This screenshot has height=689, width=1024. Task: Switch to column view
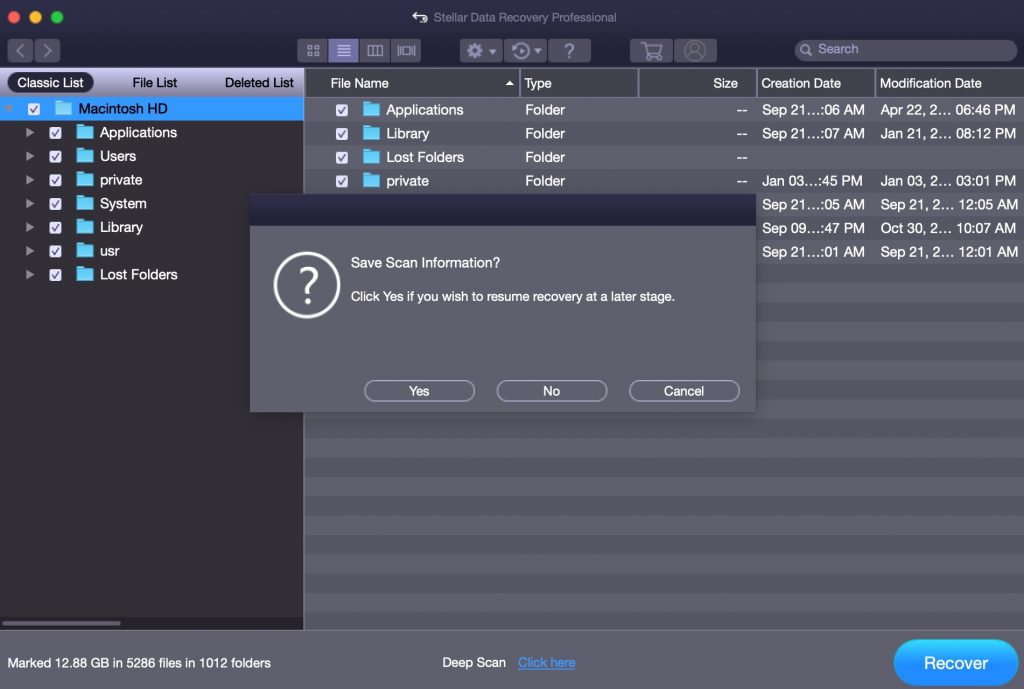pos(375,50)
